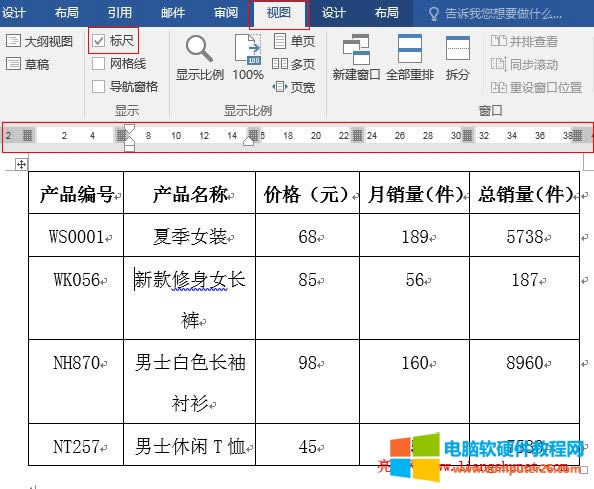Open the table tools 布局 tab at right

[386, 13]
